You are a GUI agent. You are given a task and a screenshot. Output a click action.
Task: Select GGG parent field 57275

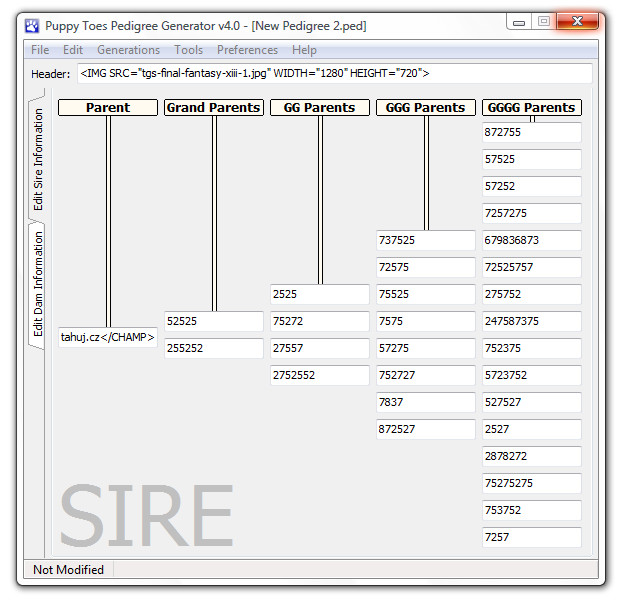coord(426,348)
